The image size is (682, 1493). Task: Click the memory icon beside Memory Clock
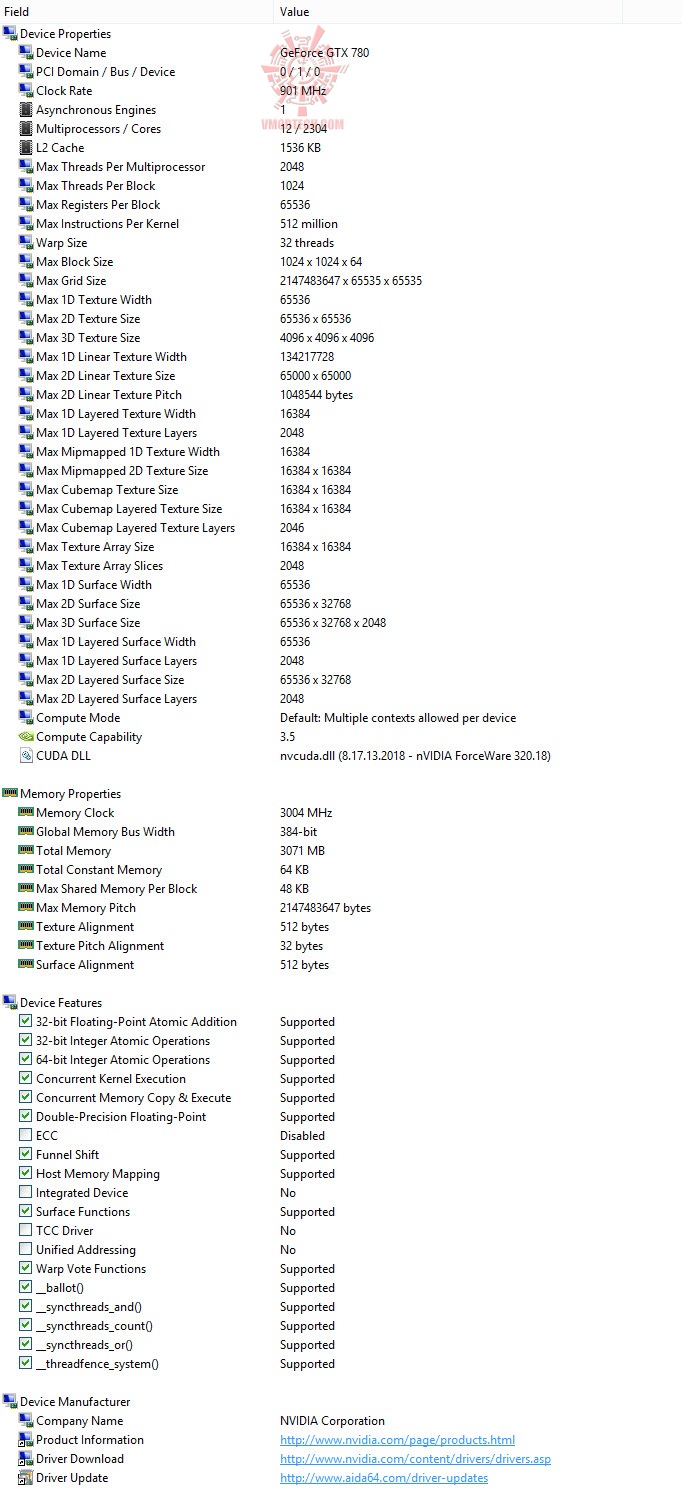click(26, 813)
